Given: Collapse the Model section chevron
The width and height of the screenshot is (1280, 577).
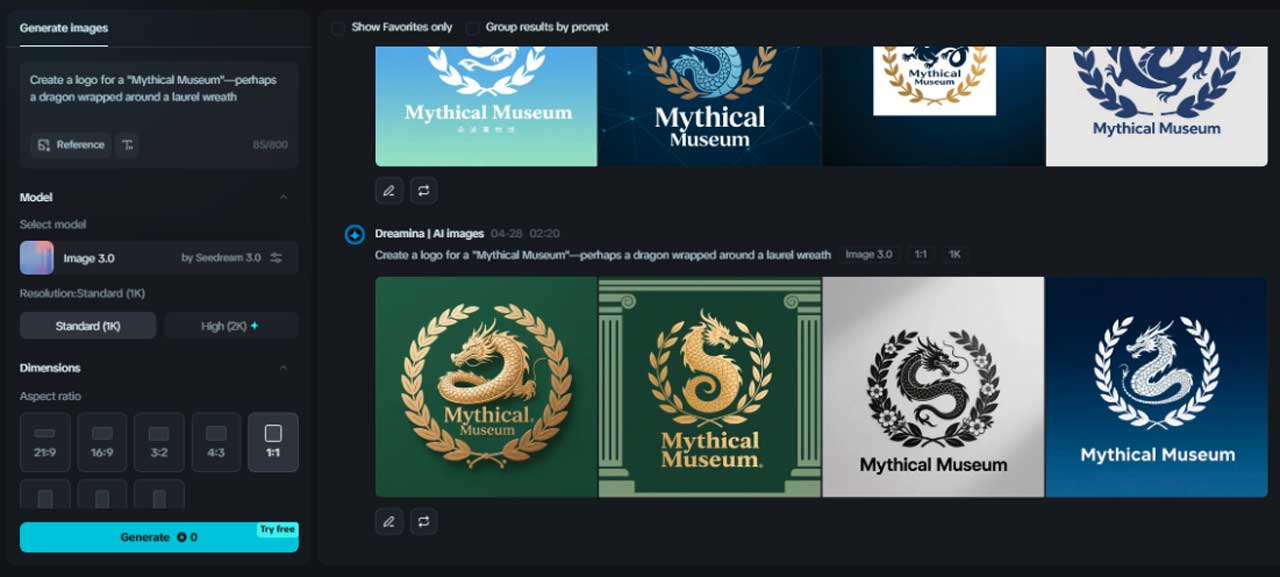Looking at the screenshot, I should 283,197.
